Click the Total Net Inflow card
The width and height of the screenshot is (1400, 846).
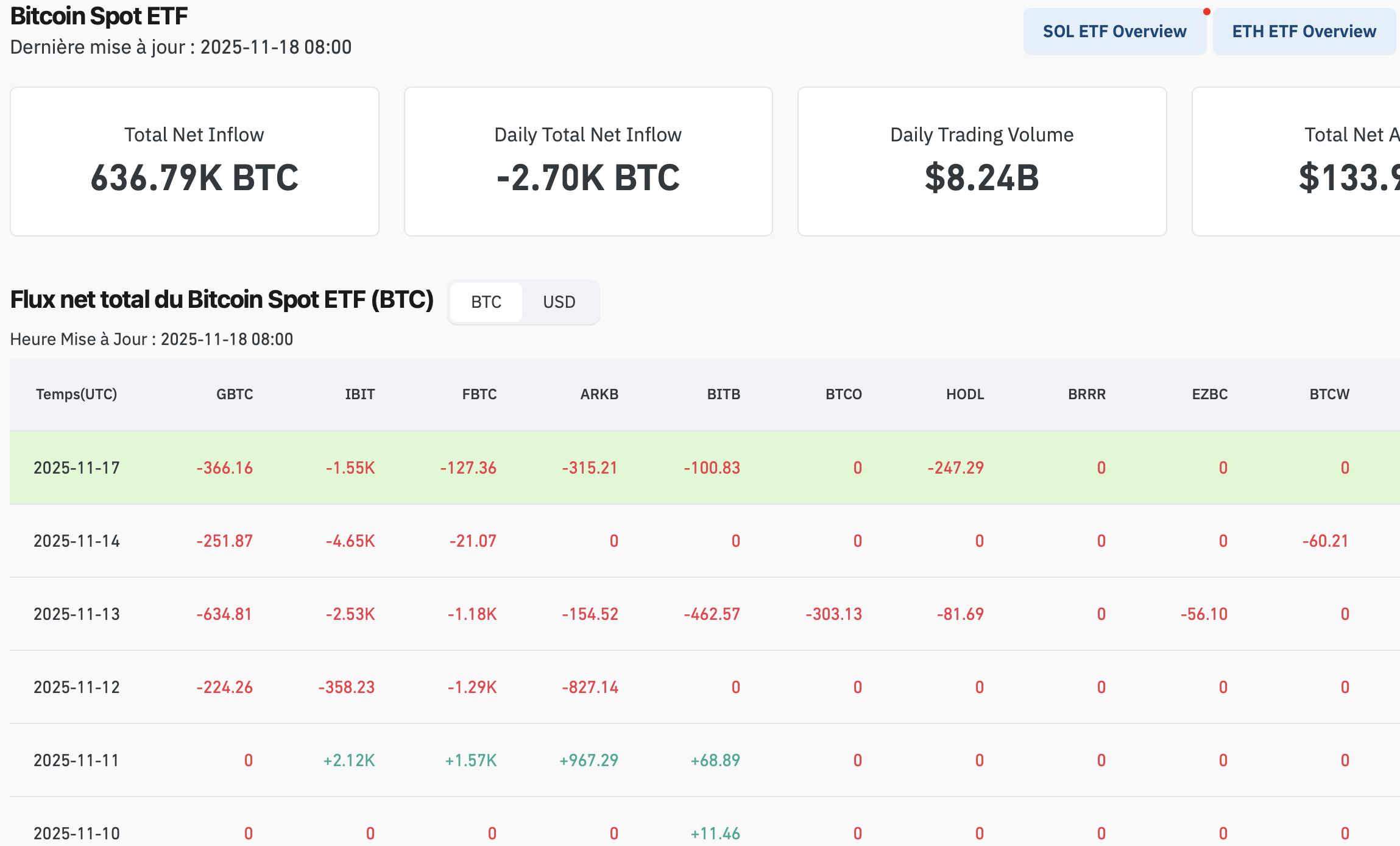click(194, 162)
